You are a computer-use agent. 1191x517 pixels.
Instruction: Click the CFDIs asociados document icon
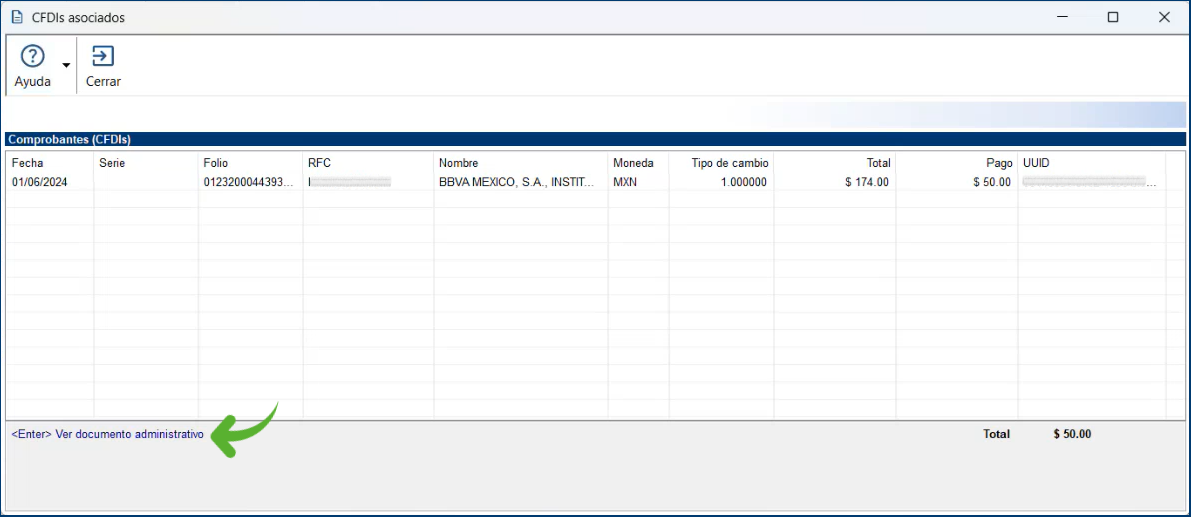pos(16,18)
